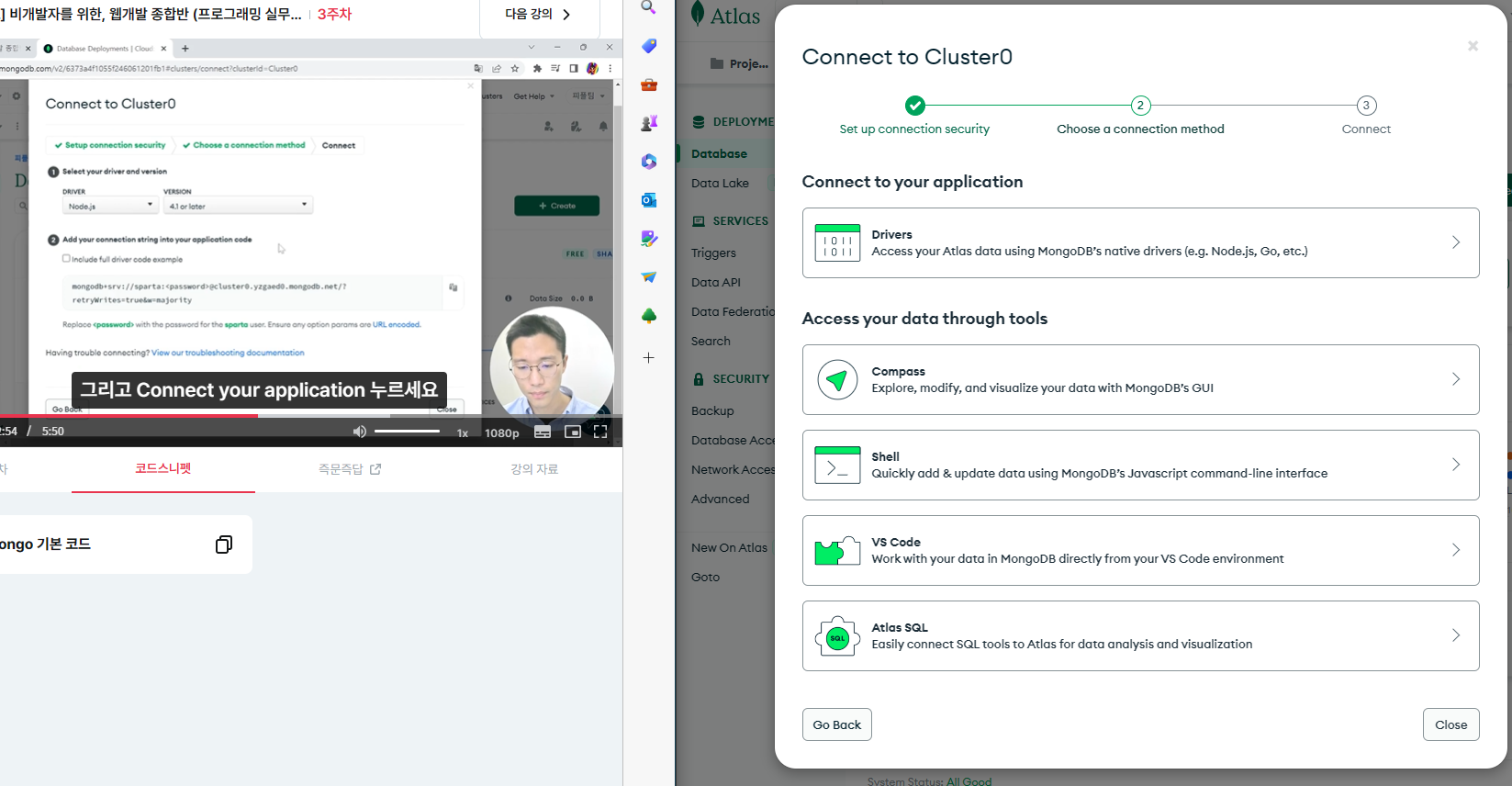Open Network Access in Atlas sidebar
This screenshot has width=1512, height=786.
coord(733,470)
